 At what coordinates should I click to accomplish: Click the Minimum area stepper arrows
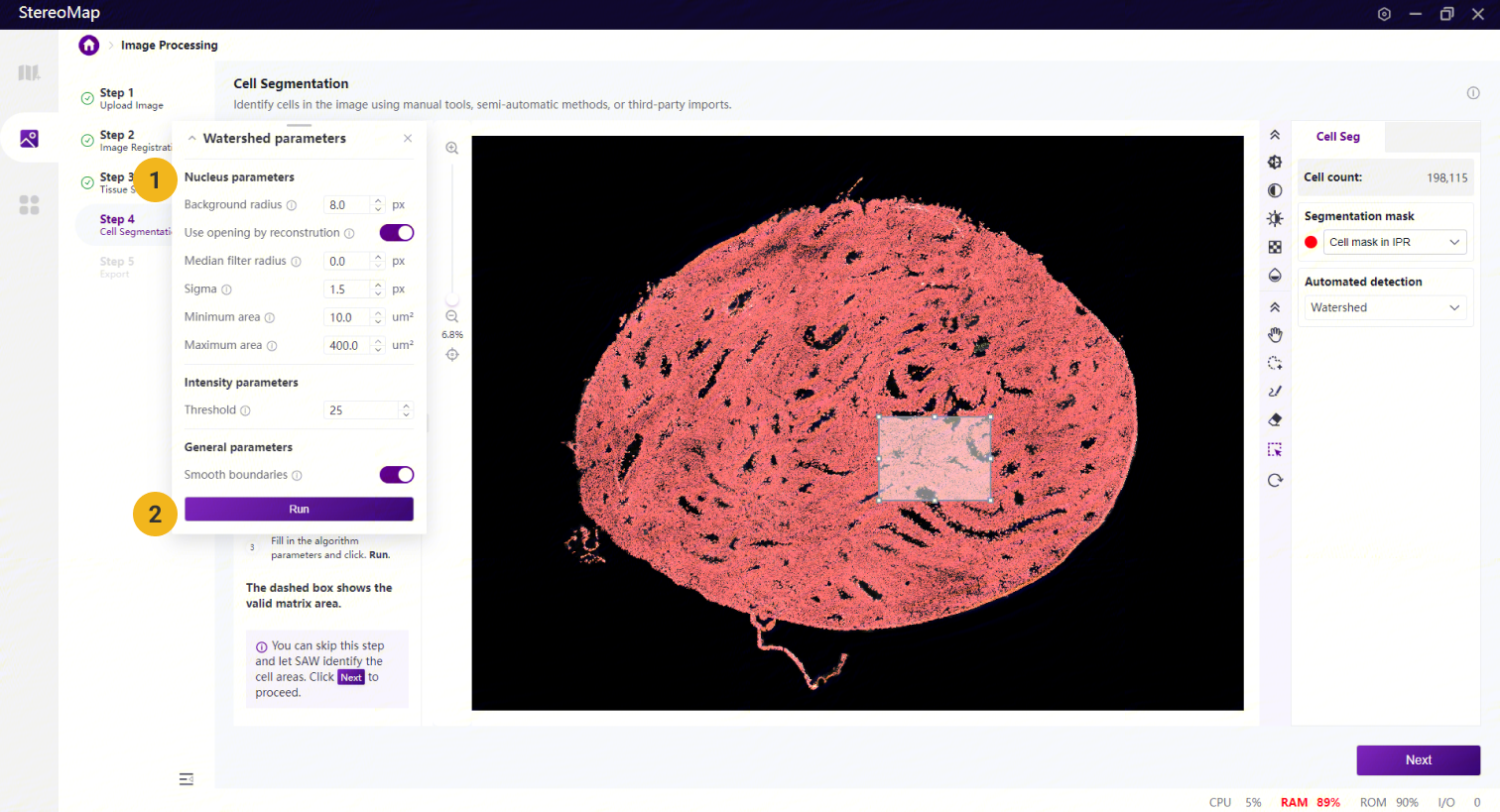coord(378,317)
